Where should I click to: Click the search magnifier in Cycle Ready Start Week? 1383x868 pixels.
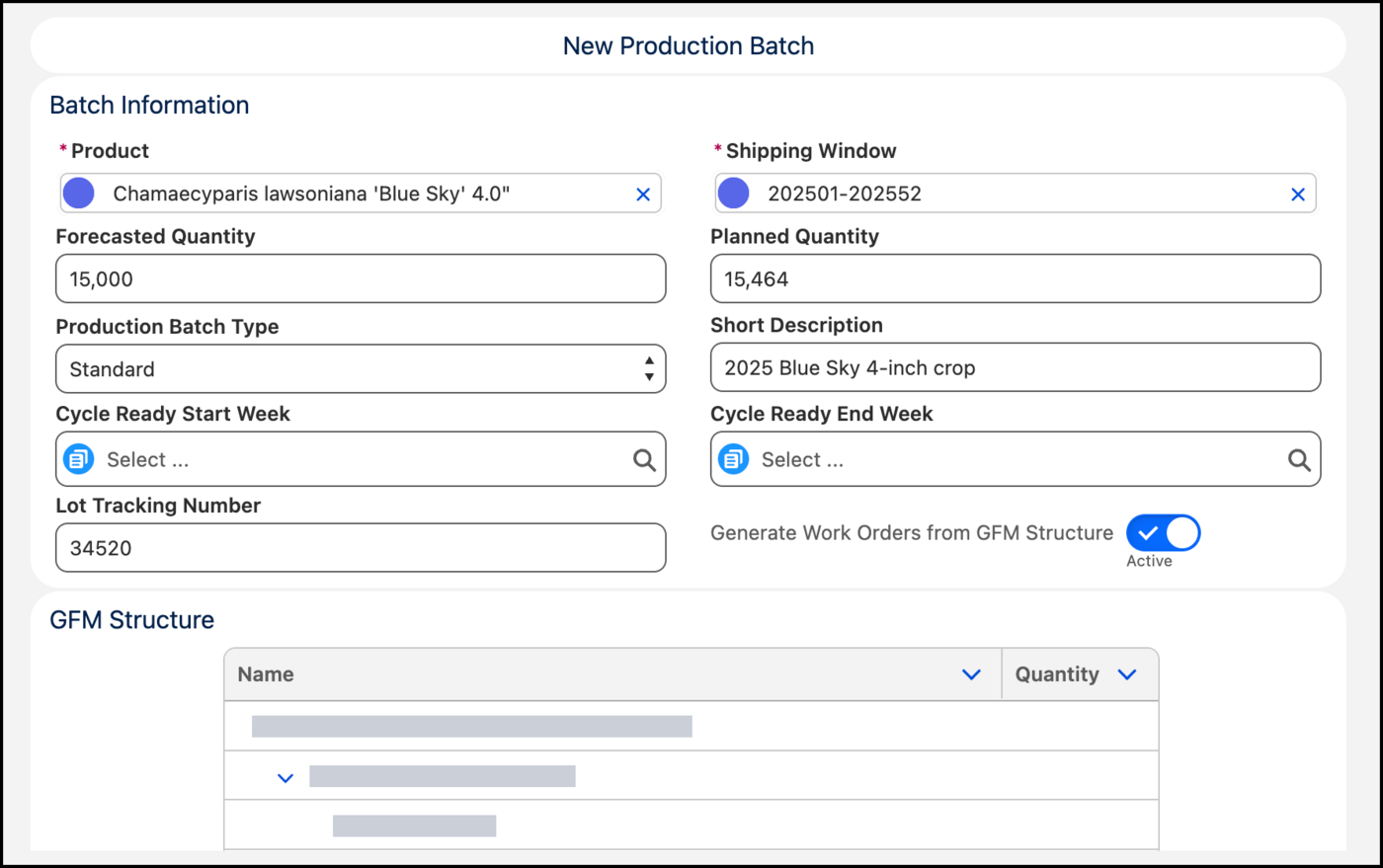tap(644, 460)
